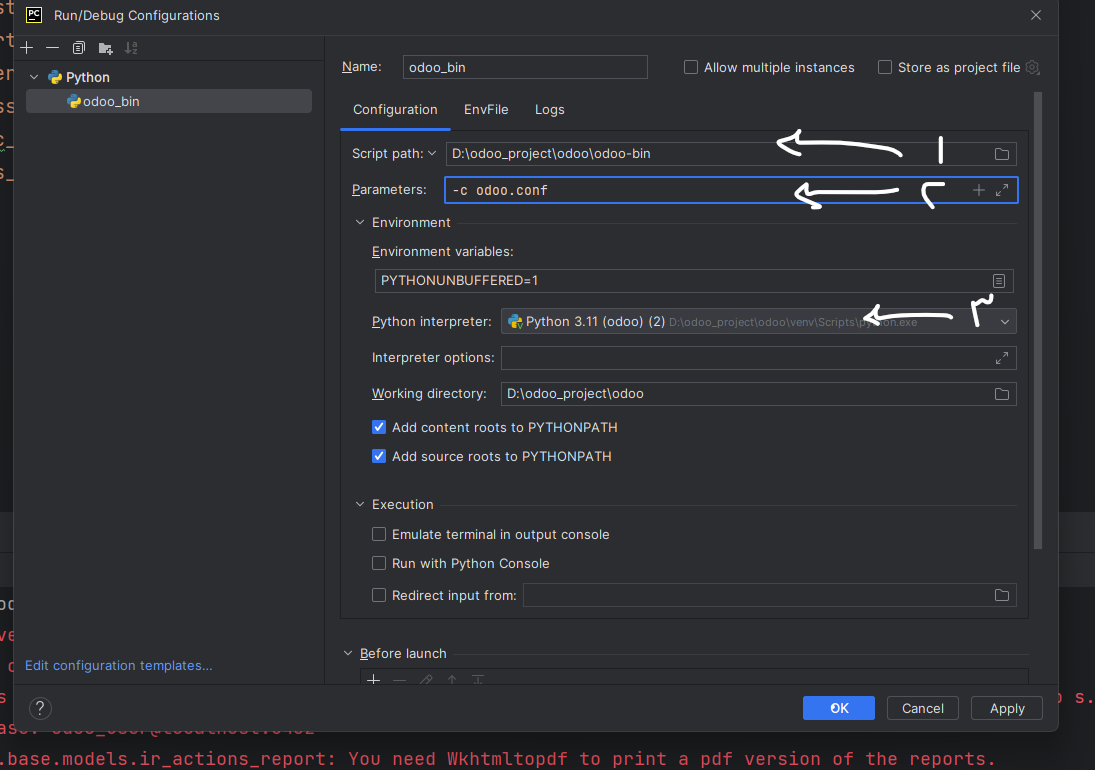The height and width of the screenshot is (770, 1095).
Task: Enable Emulate terminal in output console
Action: point(379,534)
